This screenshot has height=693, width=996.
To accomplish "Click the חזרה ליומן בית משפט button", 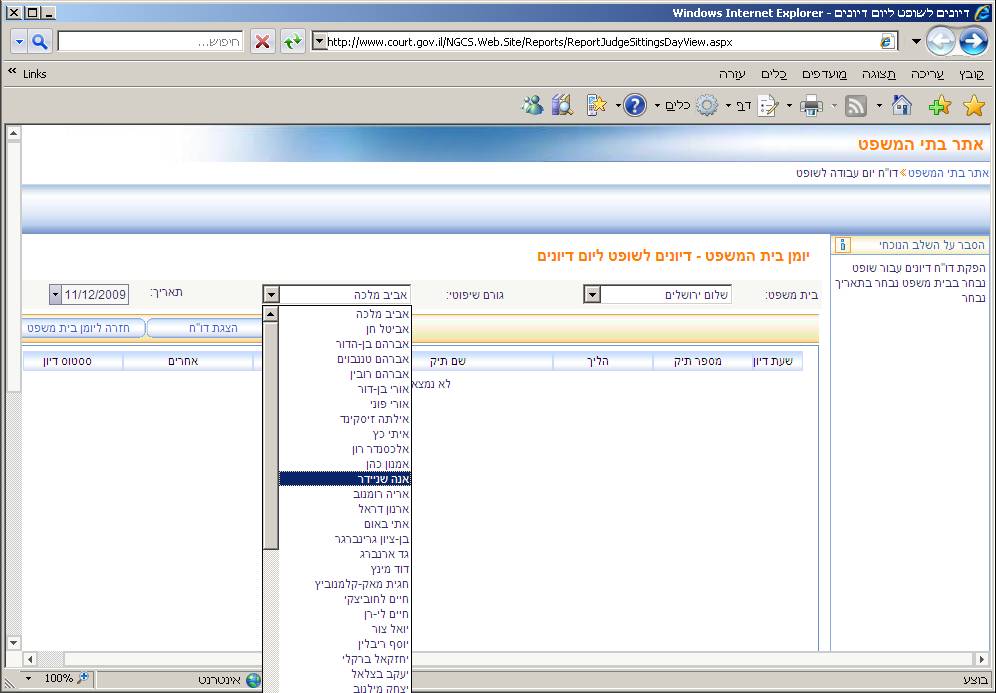I will [82, 328].
